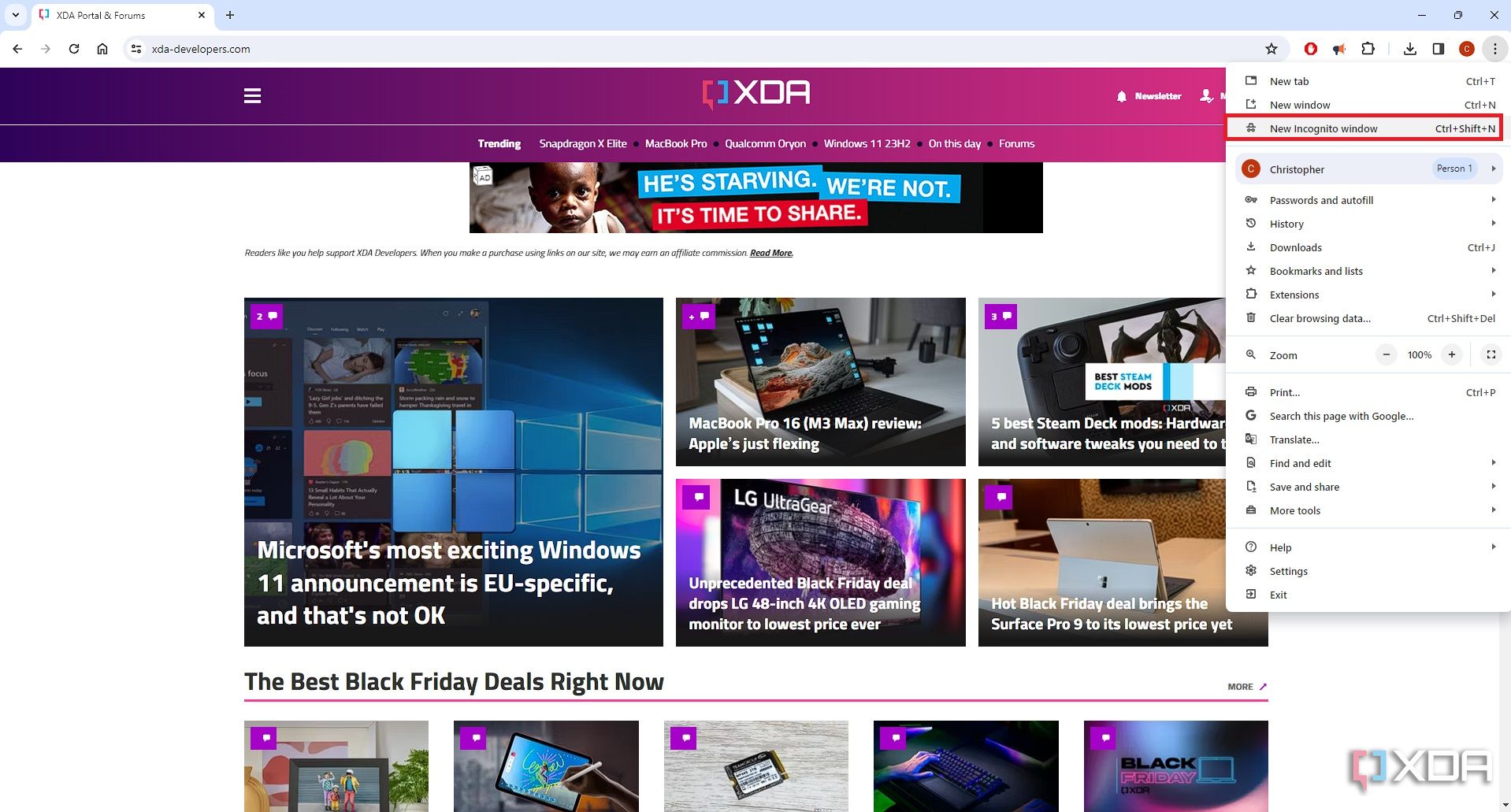Open site information icon in address bar
This screenshot has width=1511, height=812.
(136, 49)
